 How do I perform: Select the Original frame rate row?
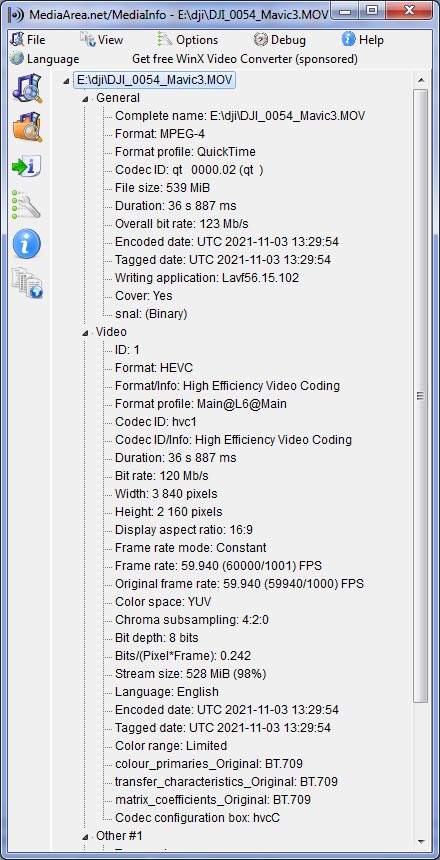(x=239, y=584)
